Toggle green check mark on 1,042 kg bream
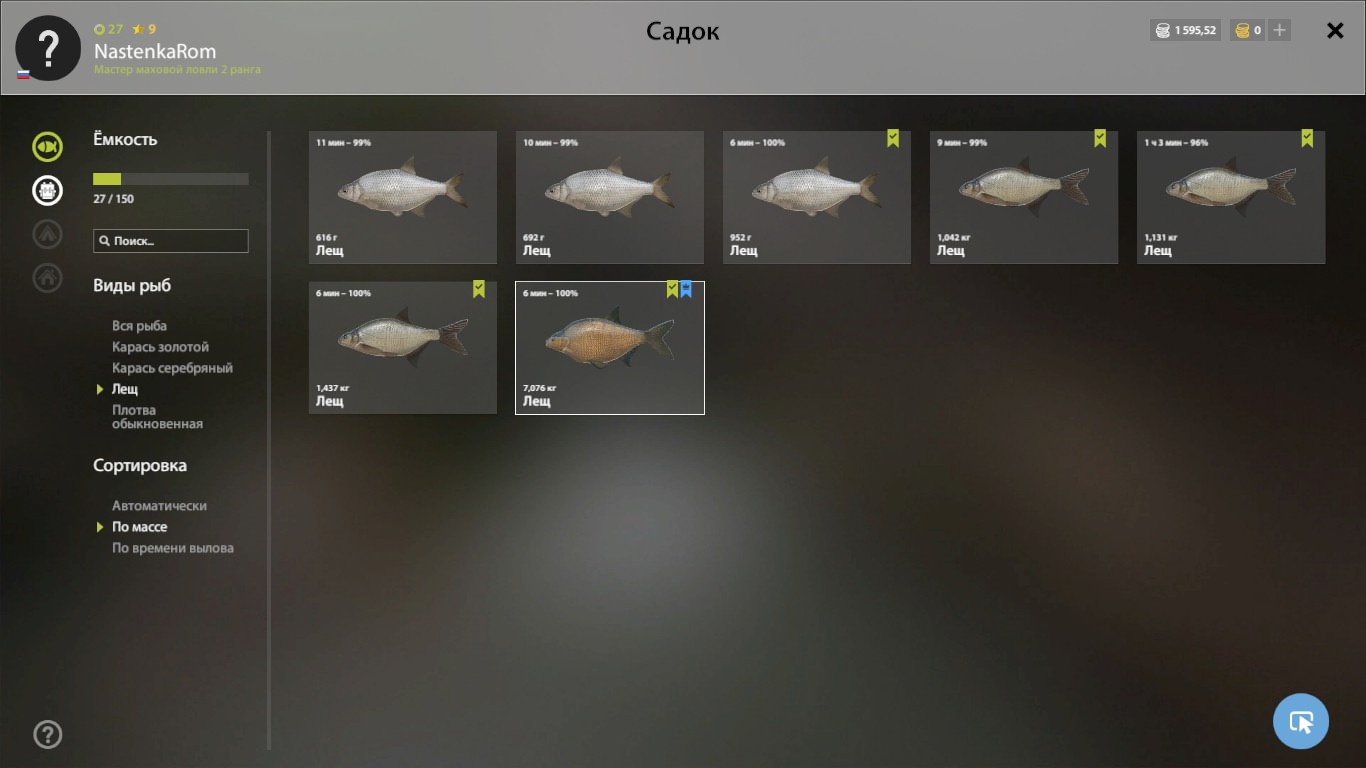1366x768 pixels. tap(1100, 139)
